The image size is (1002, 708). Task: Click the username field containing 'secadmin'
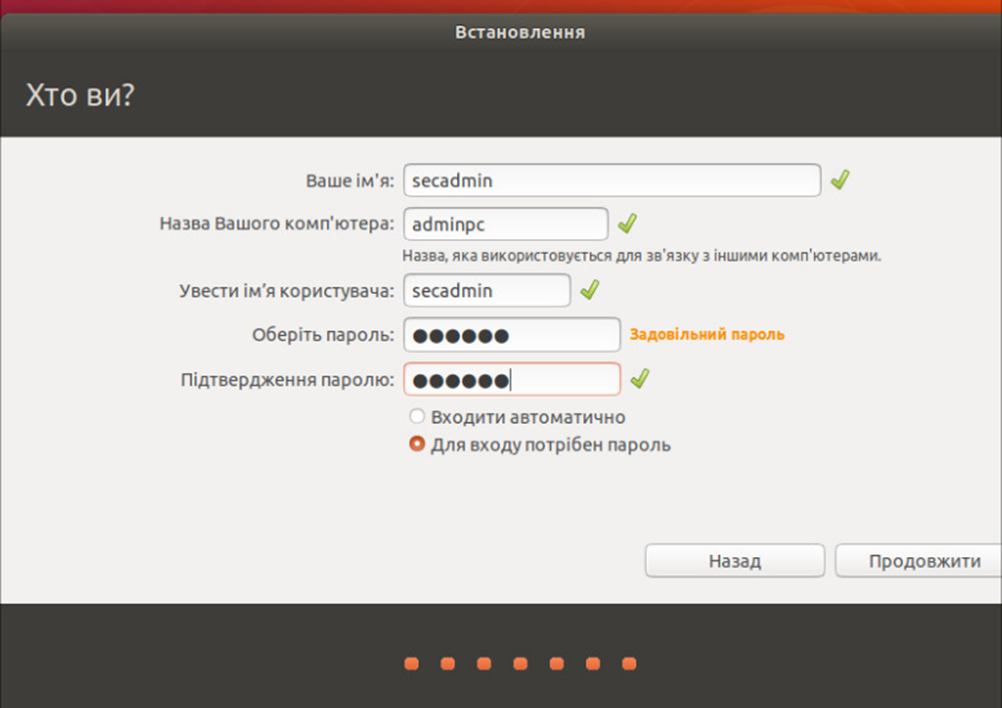pyautogui.click(x=486, y=291)
